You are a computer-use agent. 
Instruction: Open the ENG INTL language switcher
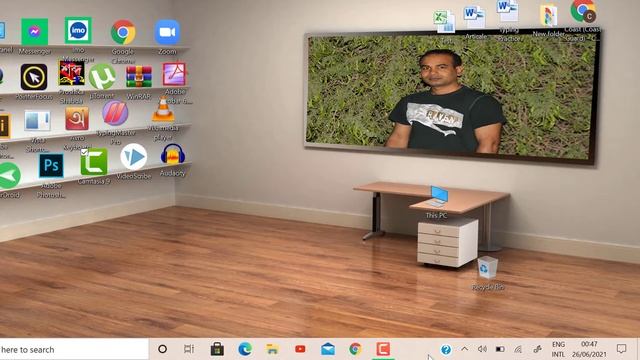(558, 349)
